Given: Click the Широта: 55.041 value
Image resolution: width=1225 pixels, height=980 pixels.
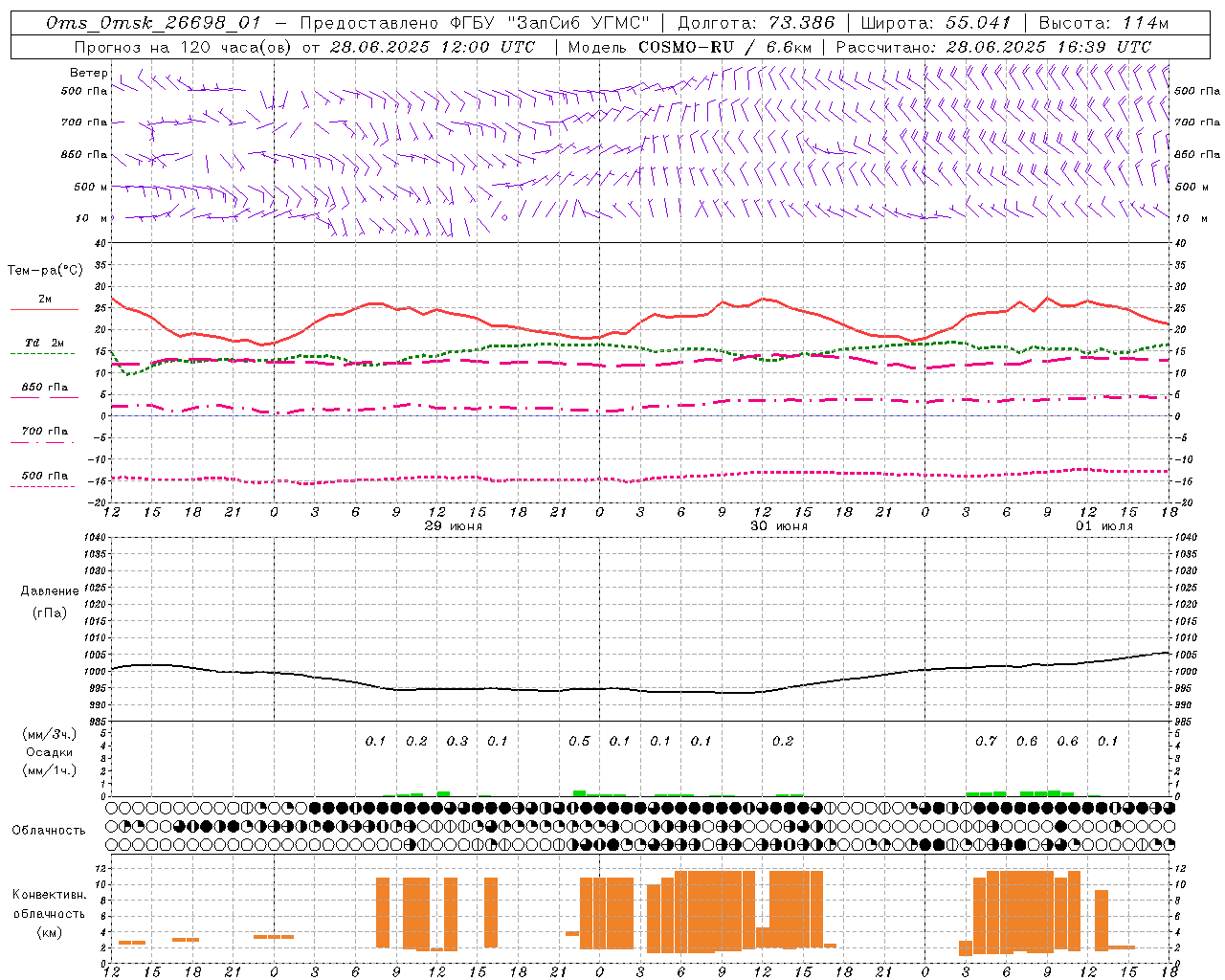Looking at the screenshot, I should pyautogui.click(x=936, y=23).
